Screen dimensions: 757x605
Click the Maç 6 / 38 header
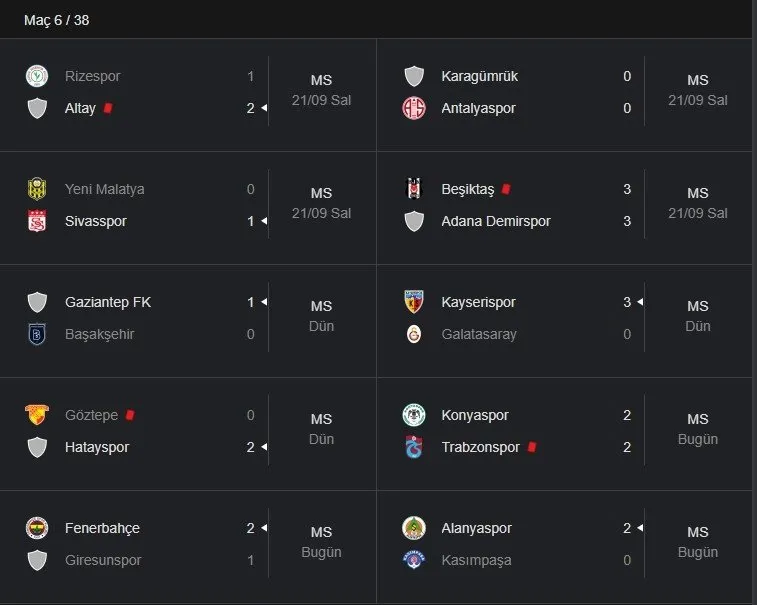(x=56, y=20)
